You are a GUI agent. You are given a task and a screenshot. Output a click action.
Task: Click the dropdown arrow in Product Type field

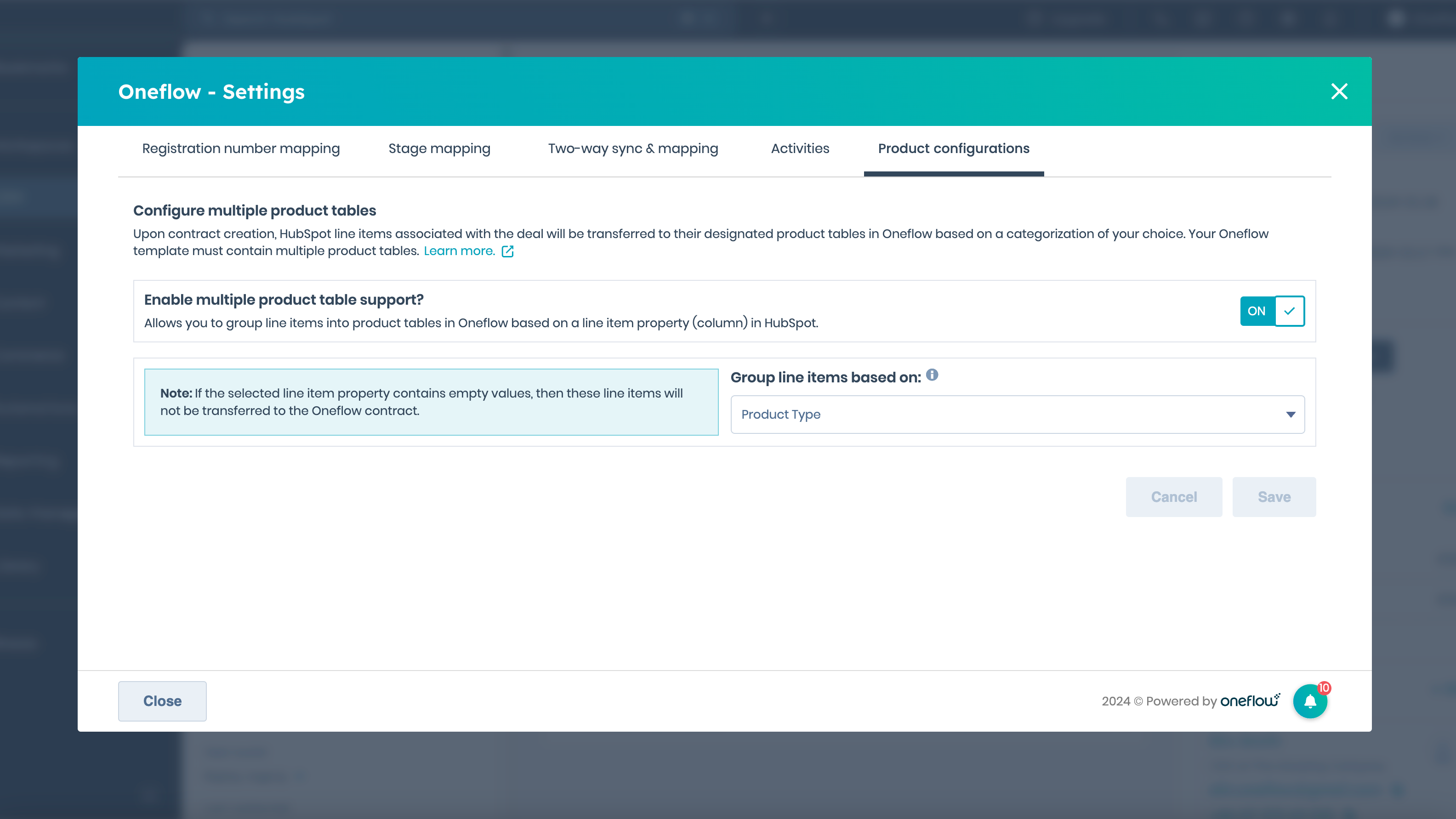1291,414
